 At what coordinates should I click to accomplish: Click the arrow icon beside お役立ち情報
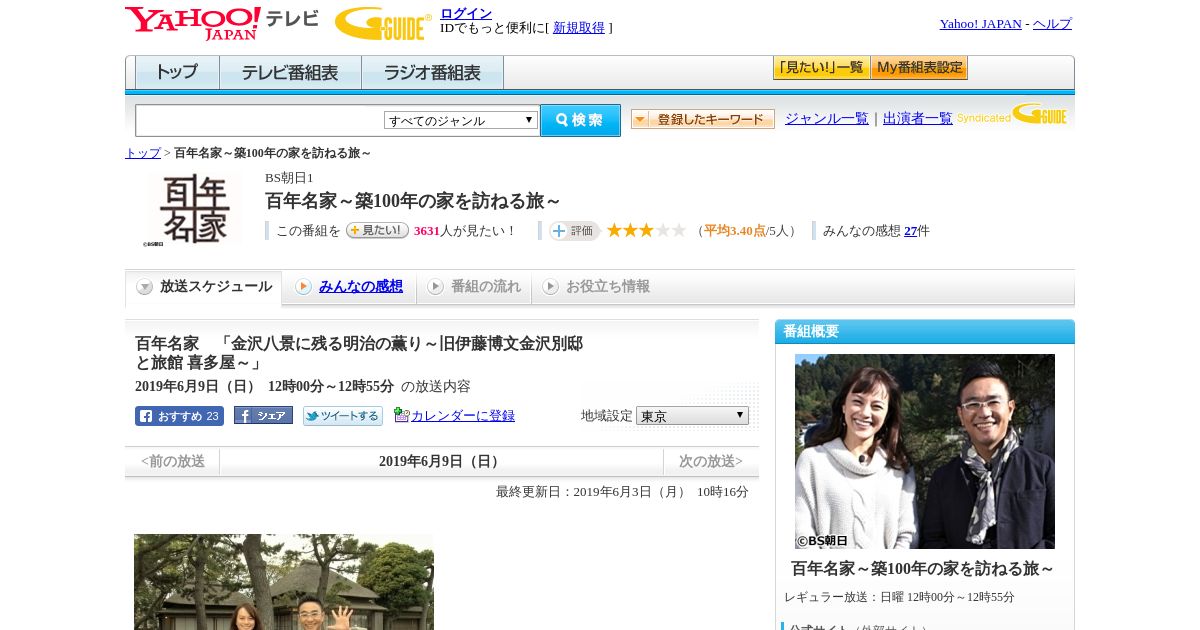pyautogui.click(x=550, y=287)
